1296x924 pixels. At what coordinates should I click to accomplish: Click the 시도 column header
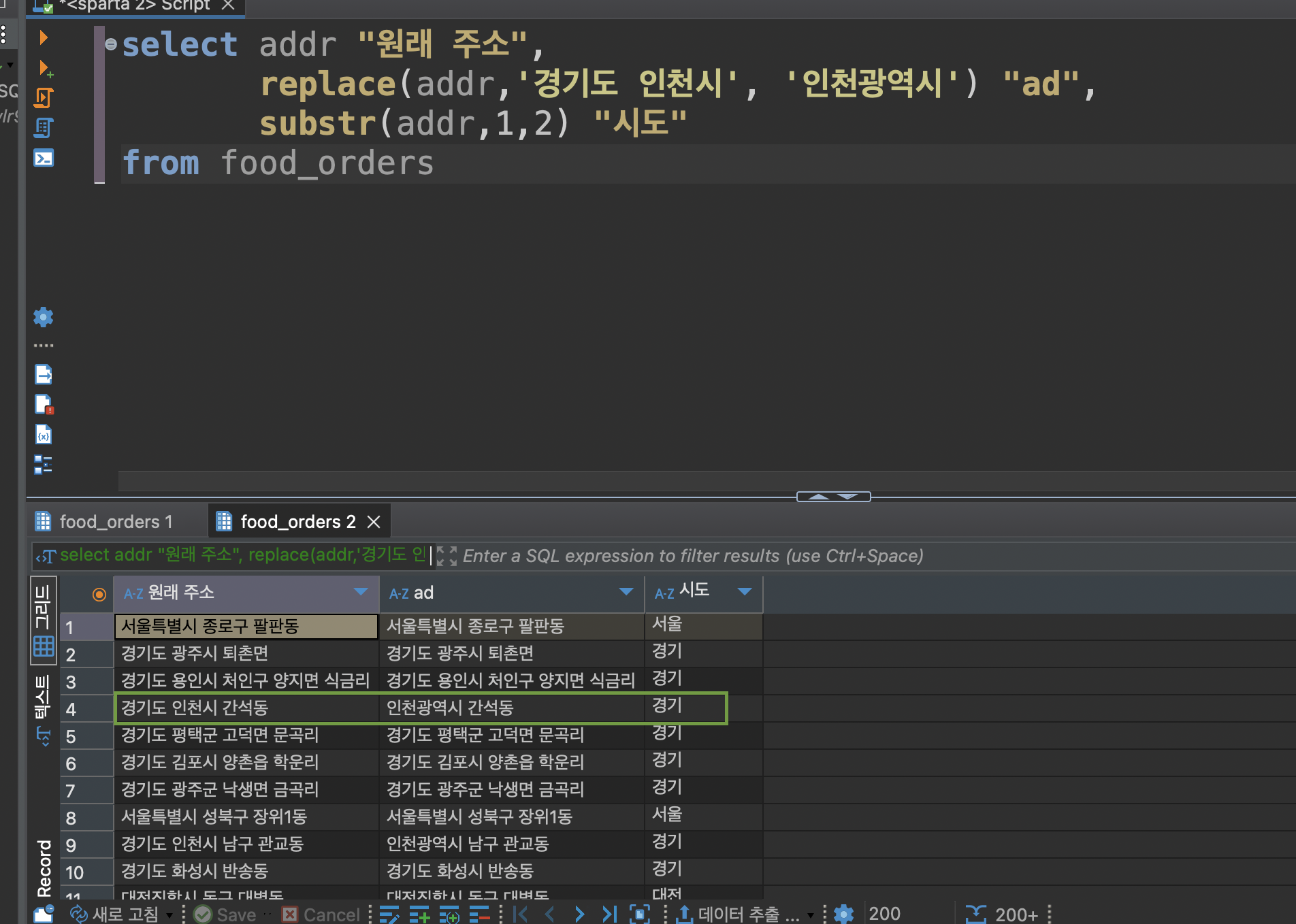[x=704, y=593]
